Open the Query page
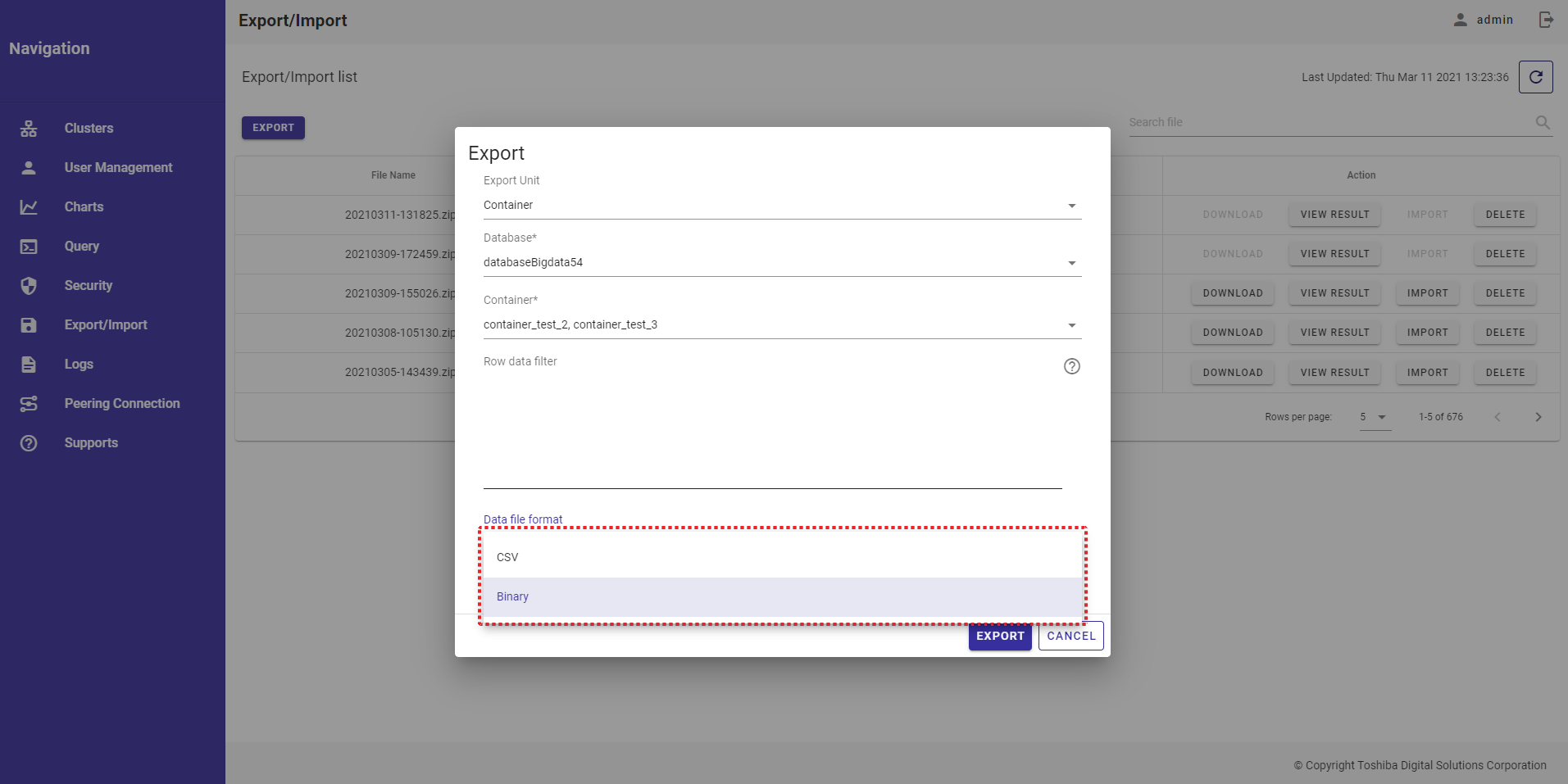The height and width of the screenshot is (784, 1568). click(81, 246)
